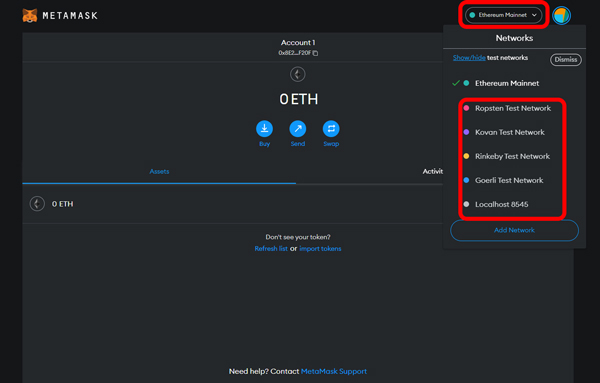The width and height of the screenshot is (600, 383).
Task: Open the account avatar menu
Action: point(561,15)
